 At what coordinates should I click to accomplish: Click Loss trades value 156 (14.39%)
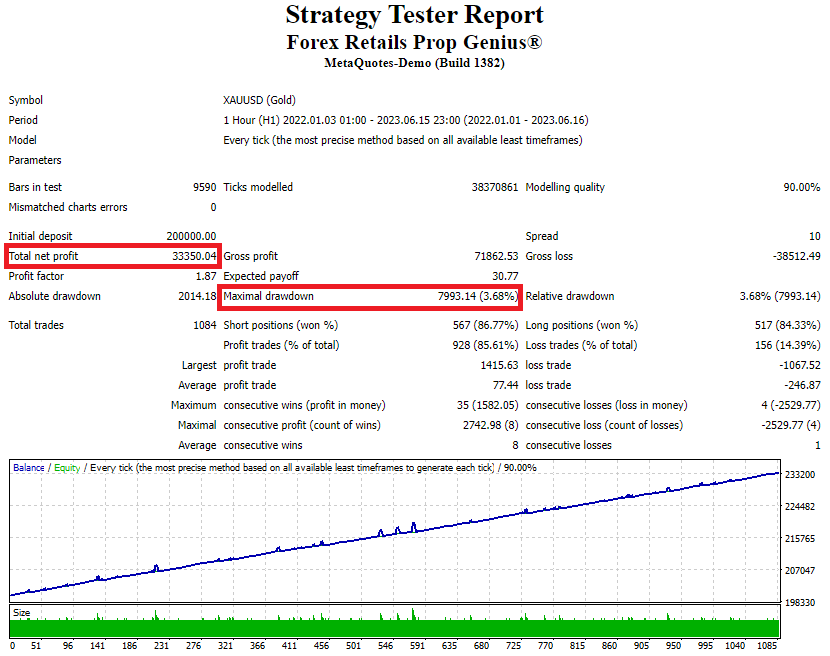tap(787, 345)
